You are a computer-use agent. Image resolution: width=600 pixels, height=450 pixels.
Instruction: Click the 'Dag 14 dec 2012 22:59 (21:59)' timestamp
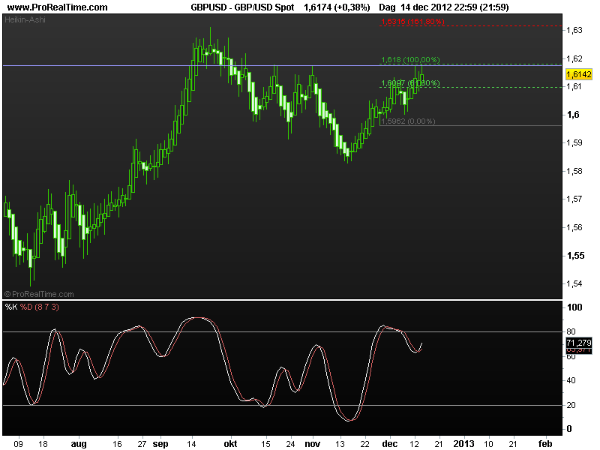pyautogui.click(x=444, y=7)
